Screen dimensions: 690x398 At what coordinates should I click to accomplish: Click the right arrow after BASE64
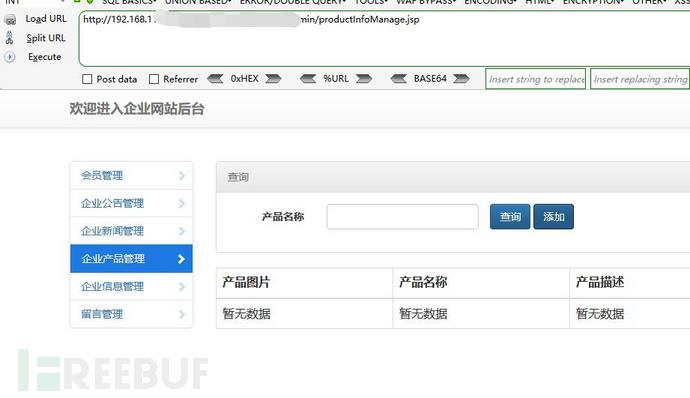coord(461,79)
